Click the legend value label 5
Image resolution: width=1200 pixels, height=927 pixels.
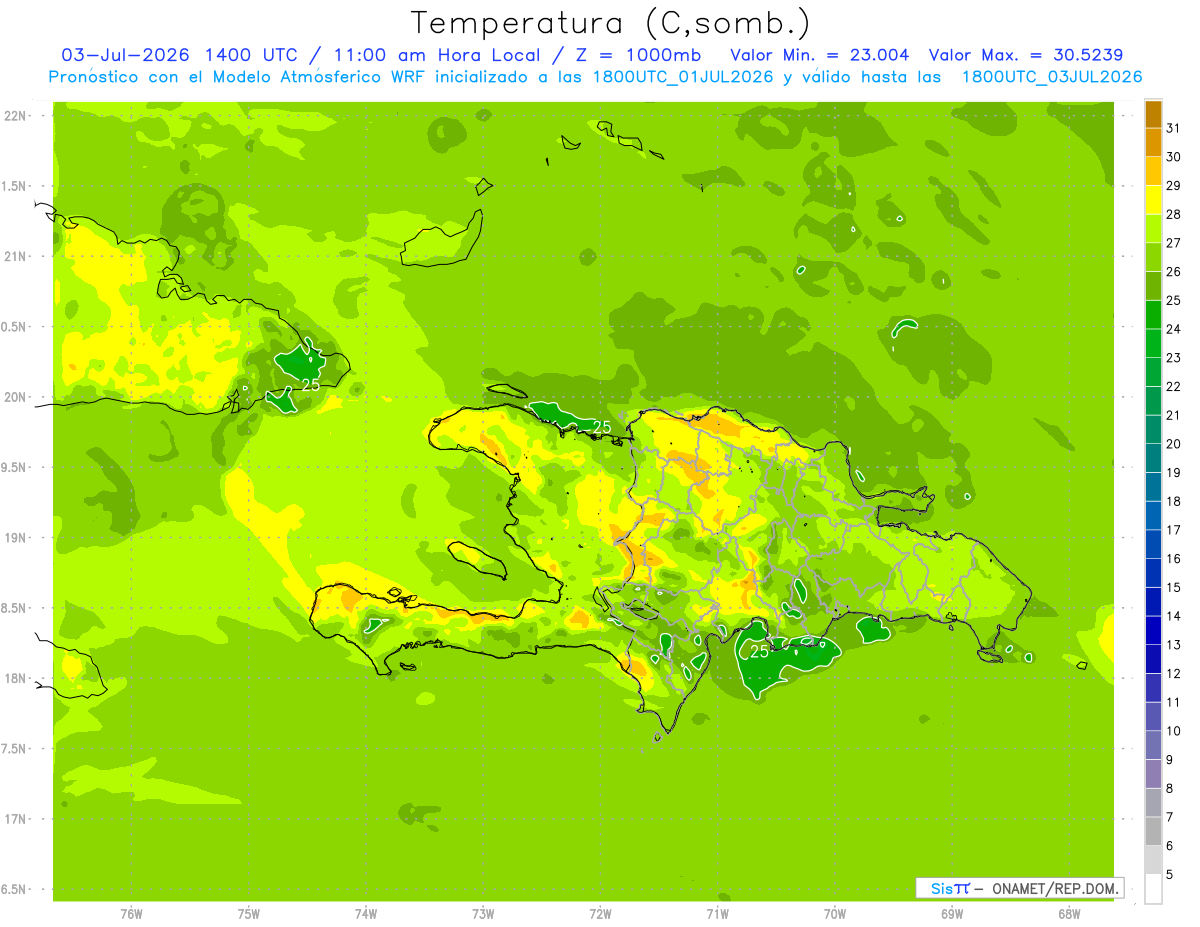pyautogui.click(x=1170, y=875)
